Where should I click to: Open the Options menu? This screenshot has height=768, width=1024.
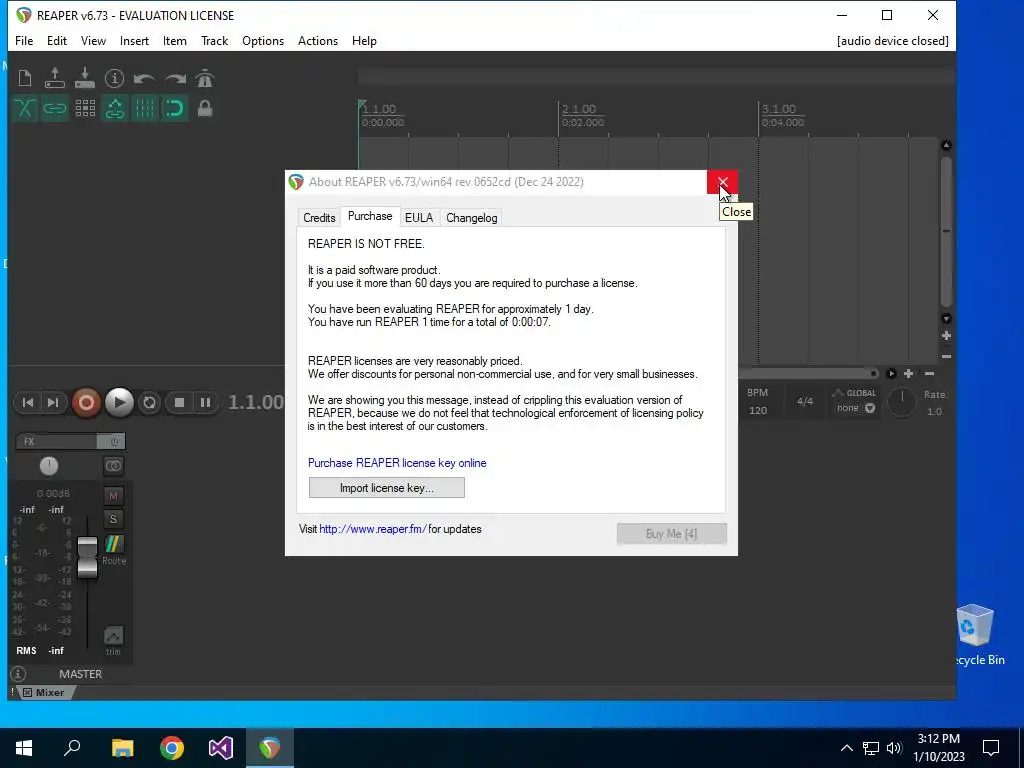[263, 40]
